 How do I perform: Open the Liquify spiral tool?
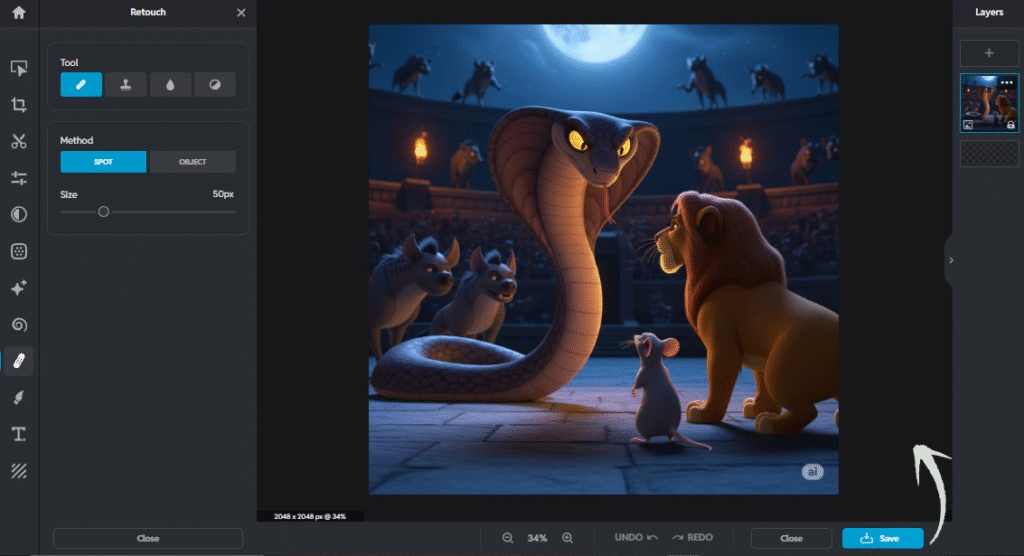point(19,324)
